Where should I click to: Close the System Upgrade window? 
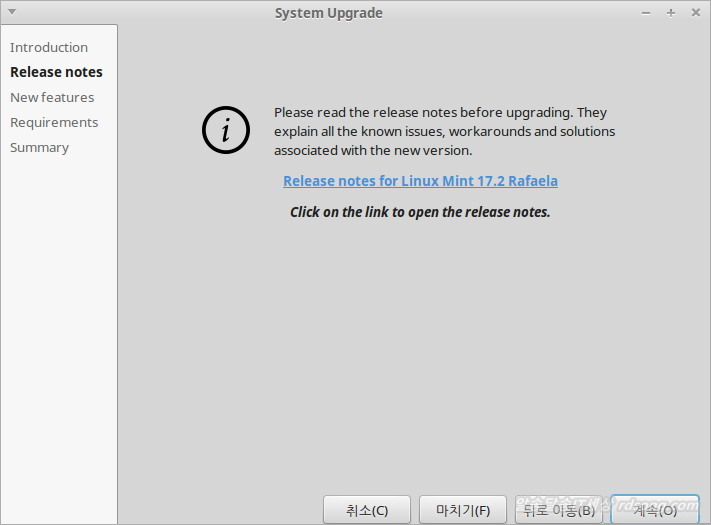coord(694,13)
